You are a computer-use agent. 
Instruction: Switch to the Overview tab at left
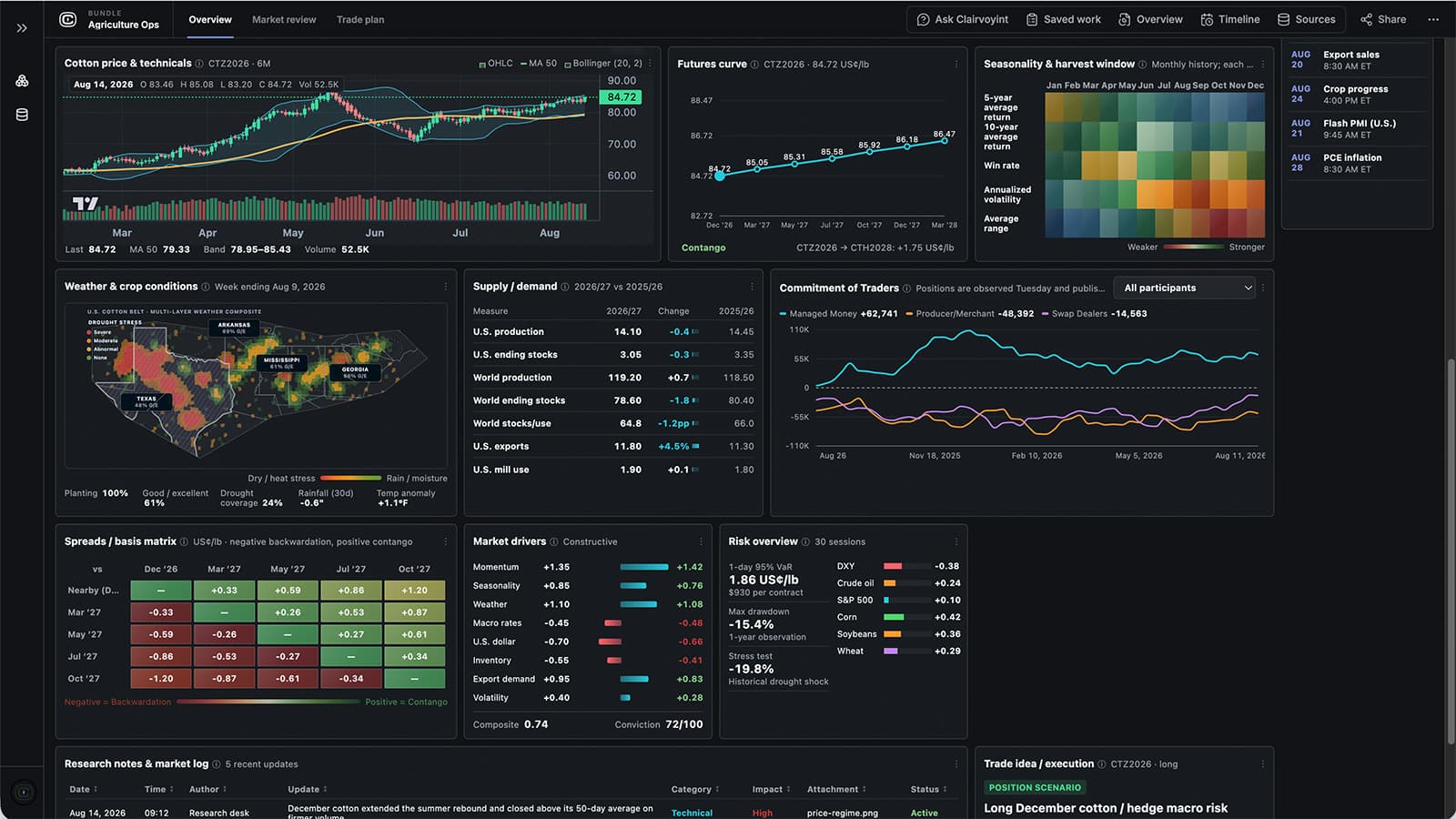[210, 19]
